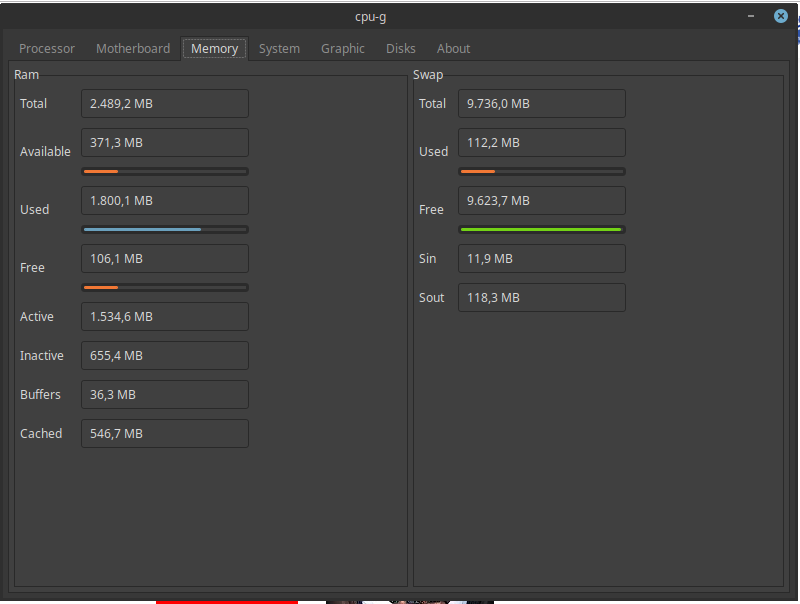Screen dimensions: 800x604
Task: Click the Inactive field 655,4 MB
Action: click(165, 356)
